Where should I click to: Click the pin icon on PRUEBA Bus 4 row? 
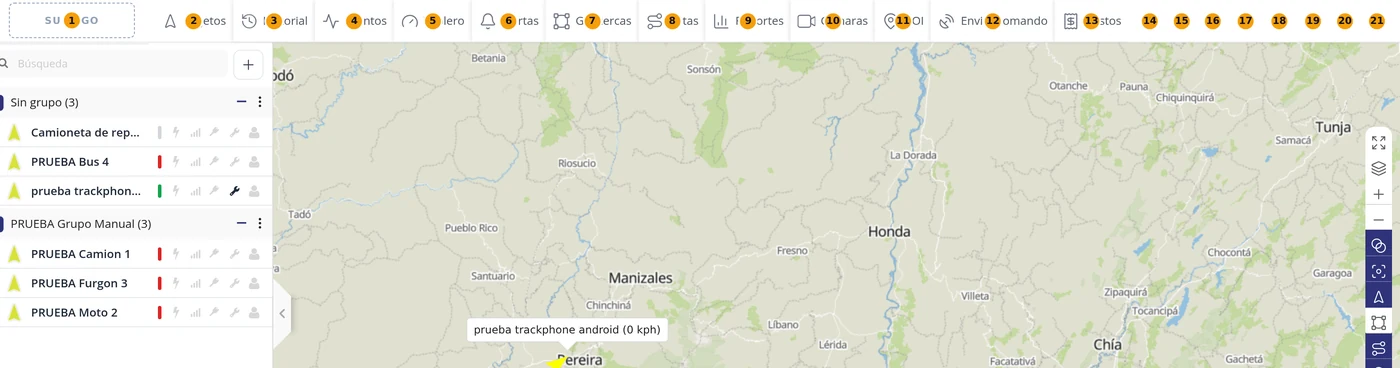pos(214,162)
